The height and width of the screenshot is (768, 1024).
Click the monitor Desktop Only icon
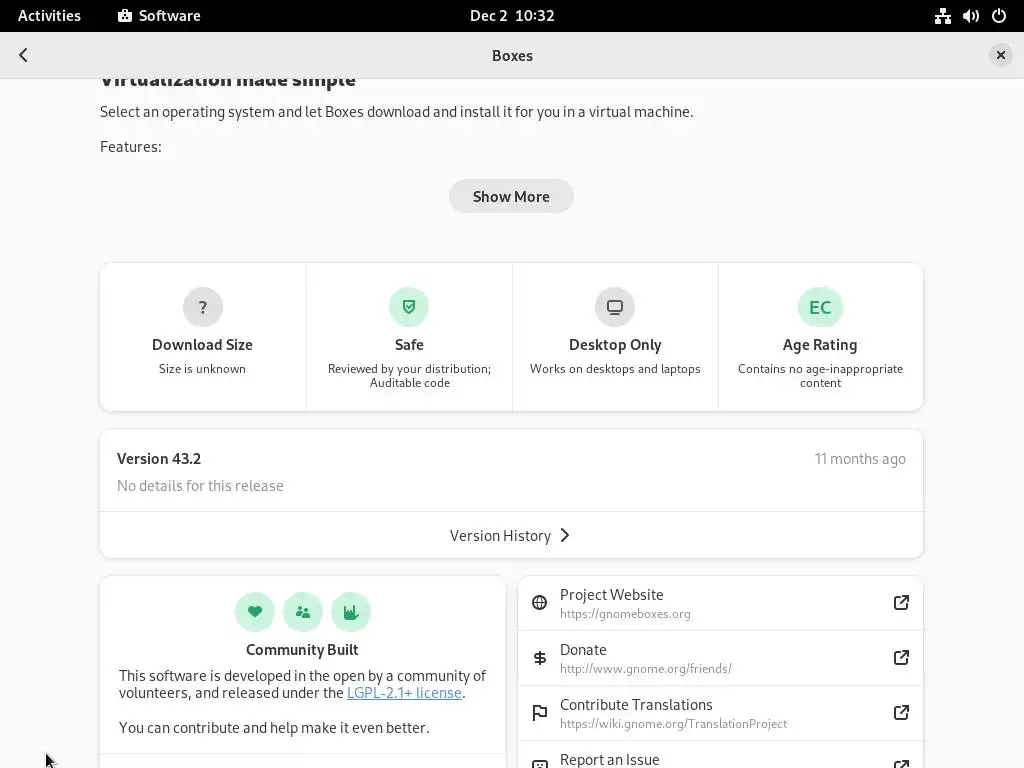[615, 307]
